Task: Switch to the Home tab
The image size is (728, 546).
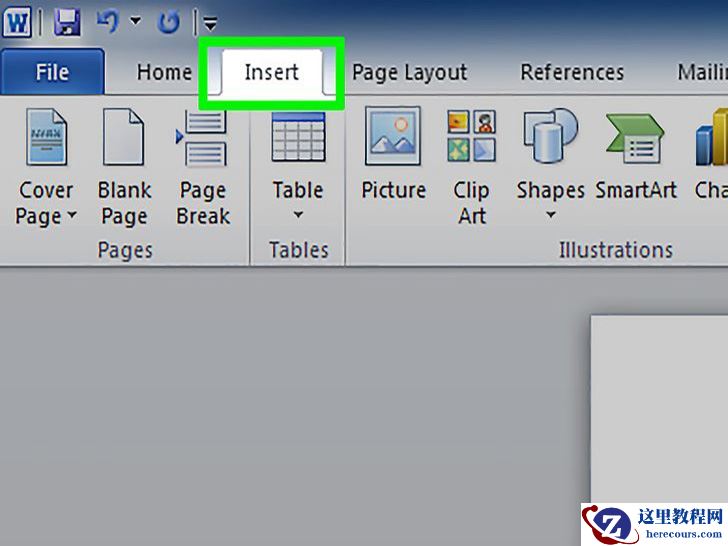Action: point(164,72)
